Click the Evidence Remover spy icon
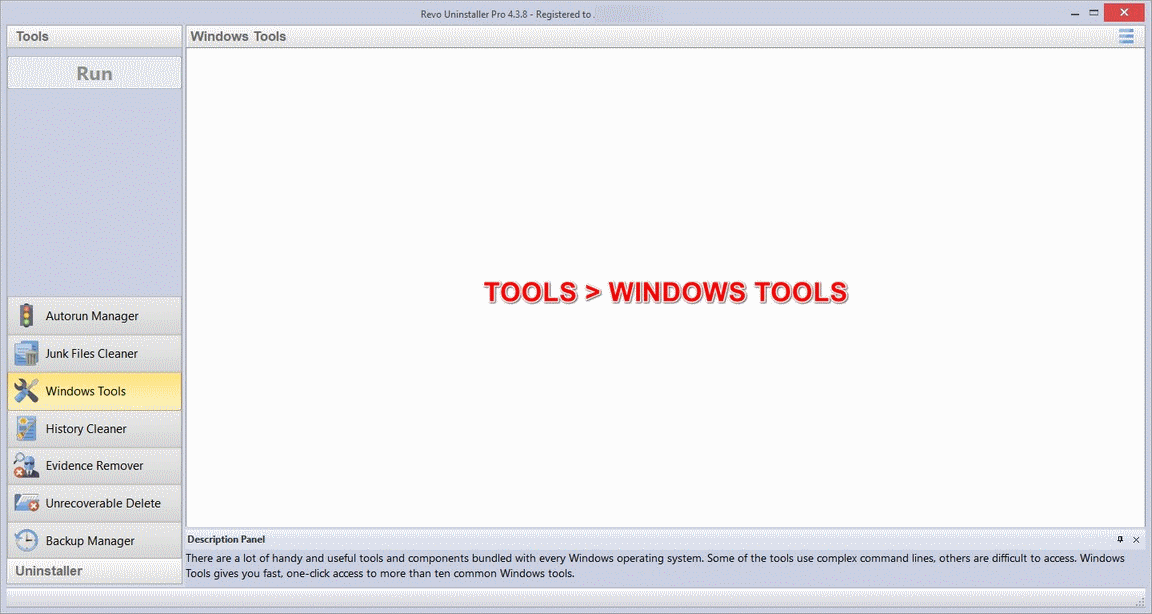This screenshot has width=1152, height=614. click(26, 466)
